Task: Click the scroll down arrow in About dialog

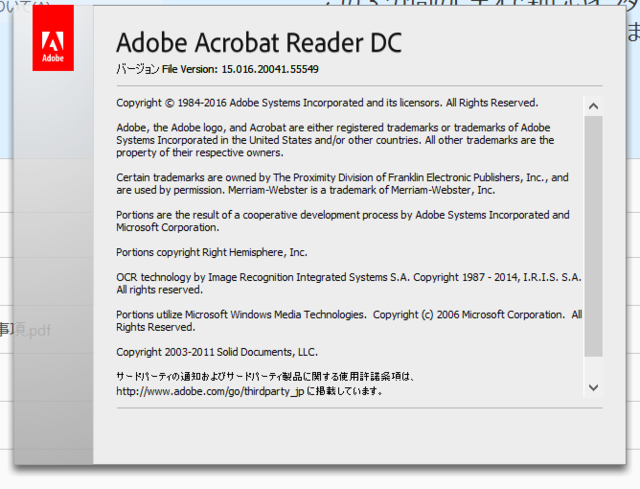Action: coord(593,387)
